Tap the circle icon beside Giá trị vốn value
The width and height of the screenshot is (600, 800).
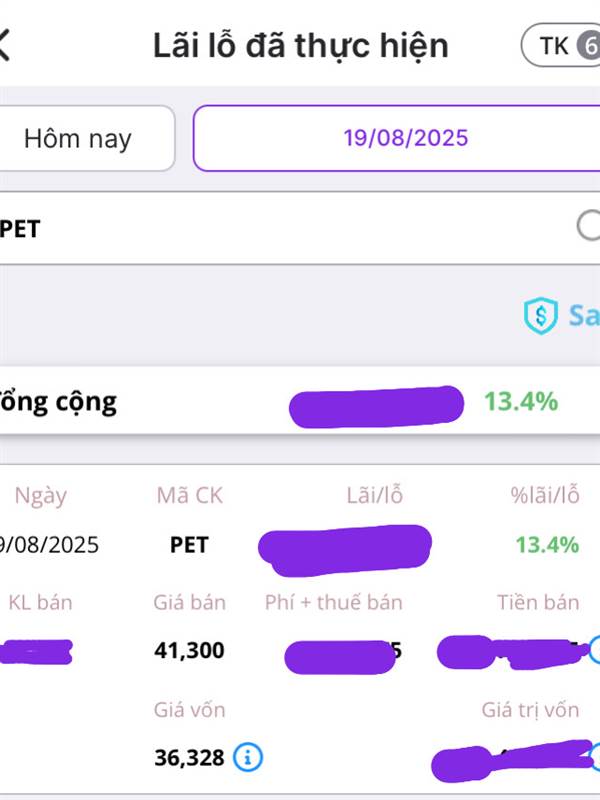(594, 756)
